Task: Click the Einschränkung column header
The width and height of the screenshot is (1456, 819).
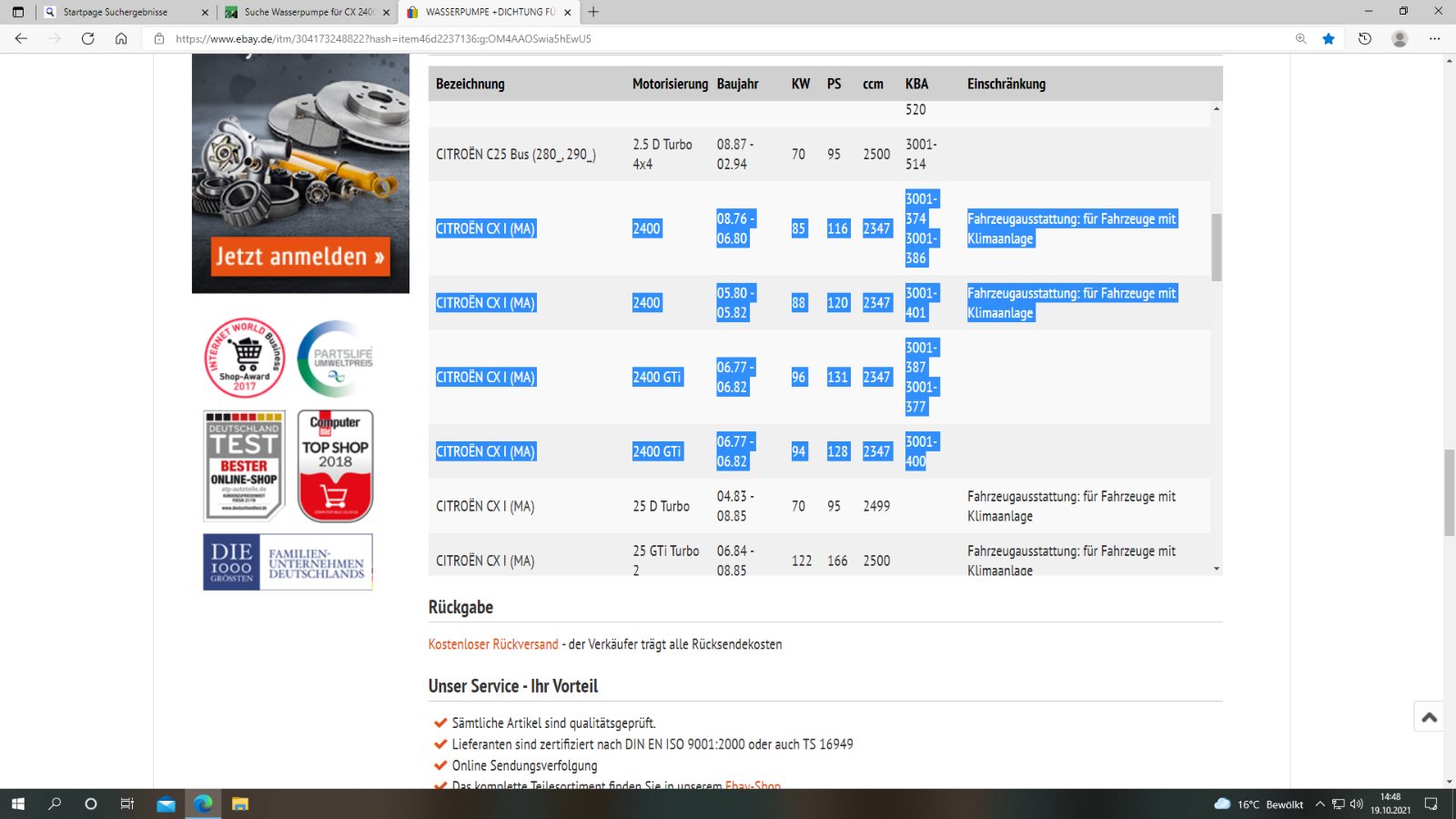Action: pyautogui.click(x=1006, y=84)
